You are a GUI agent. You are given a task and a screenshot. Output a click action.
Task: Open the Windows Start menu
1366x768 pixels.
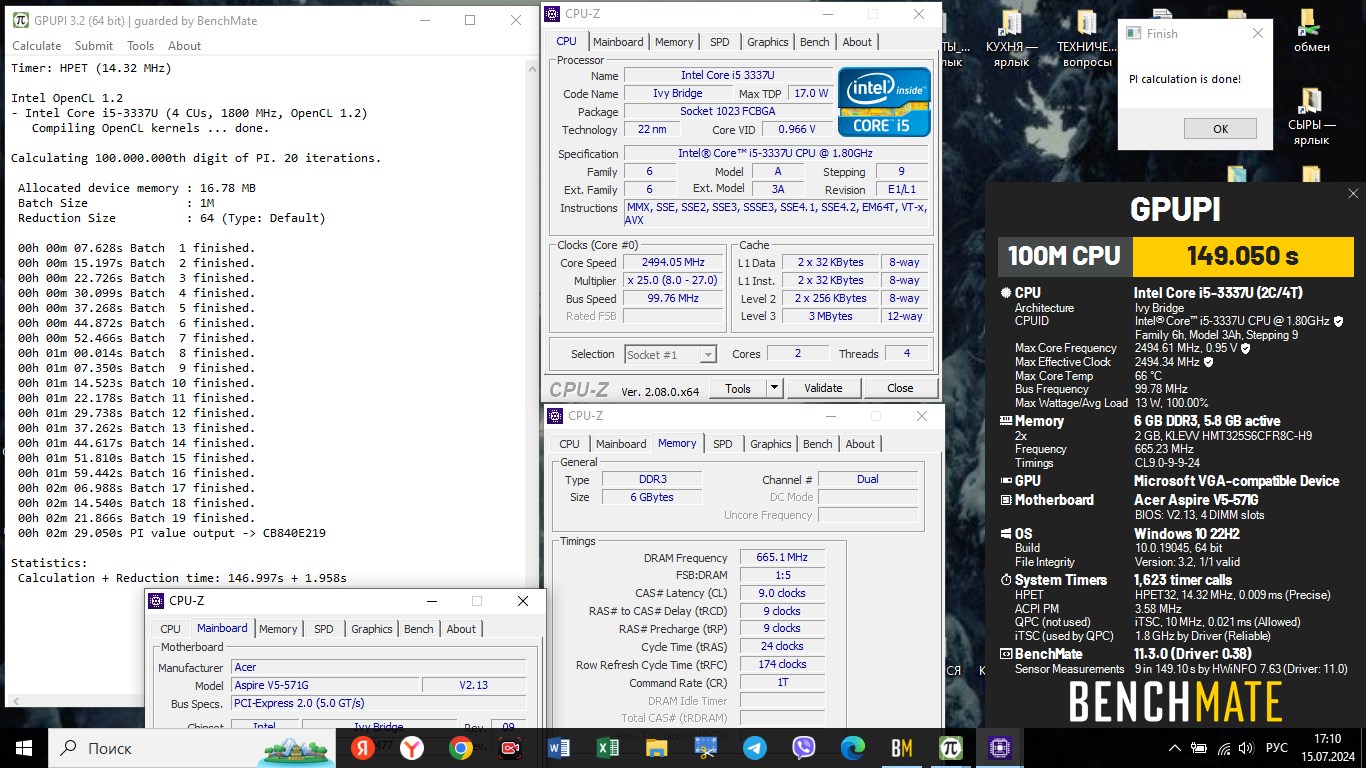click(23, 747)
